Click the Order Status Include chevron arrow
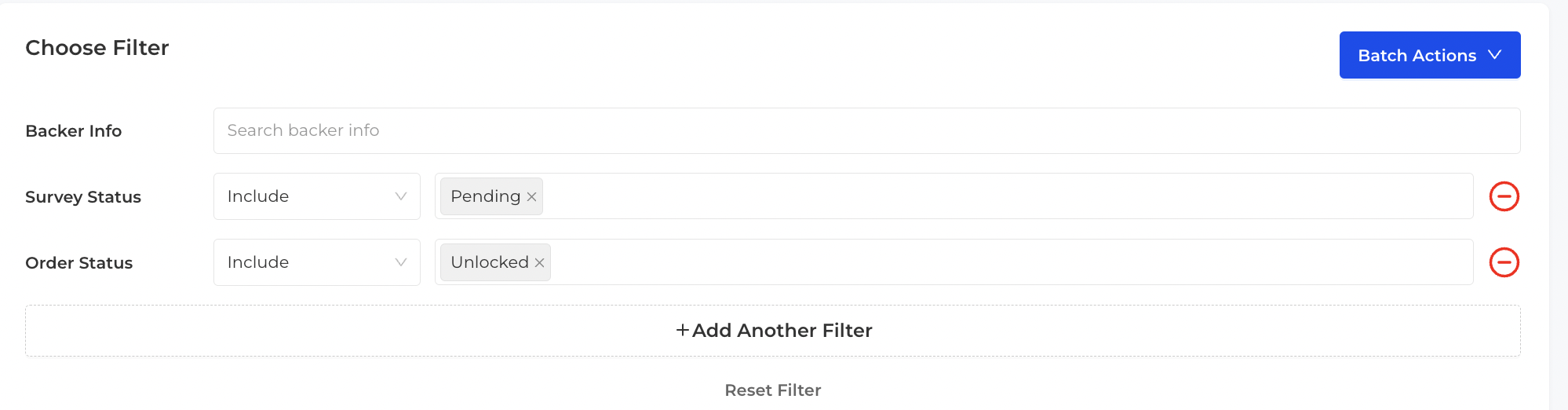 401,262
